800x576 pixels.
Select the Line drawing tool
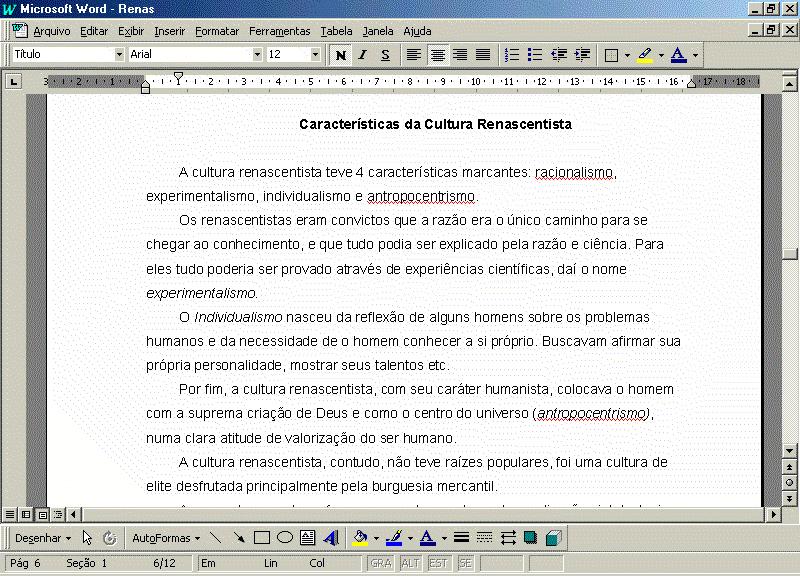click(216, 537)
